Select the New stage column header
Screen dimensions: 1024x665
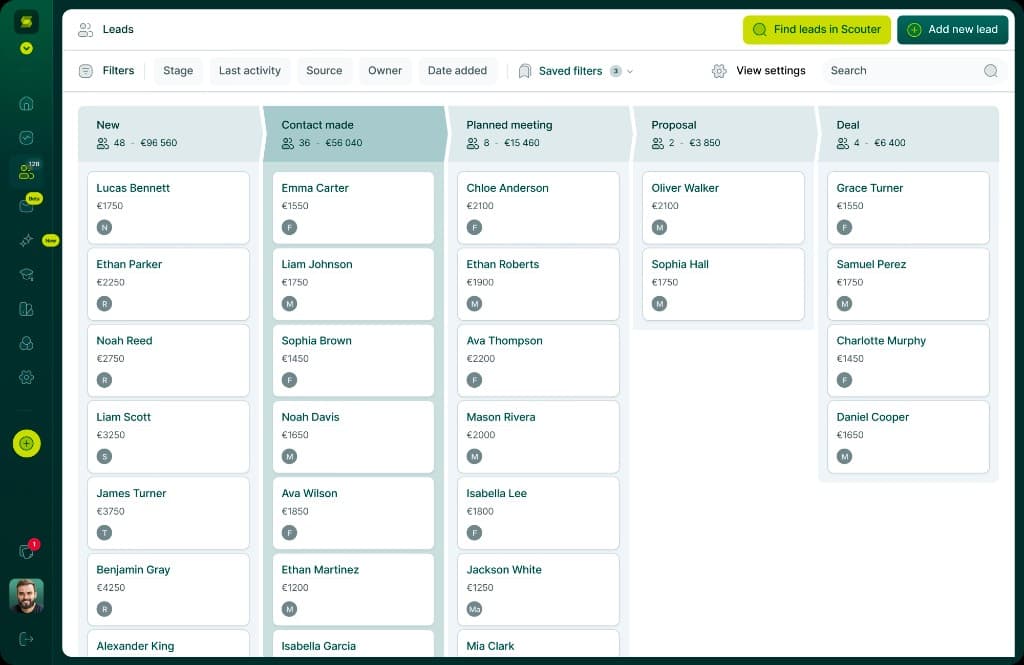(168, 133)
